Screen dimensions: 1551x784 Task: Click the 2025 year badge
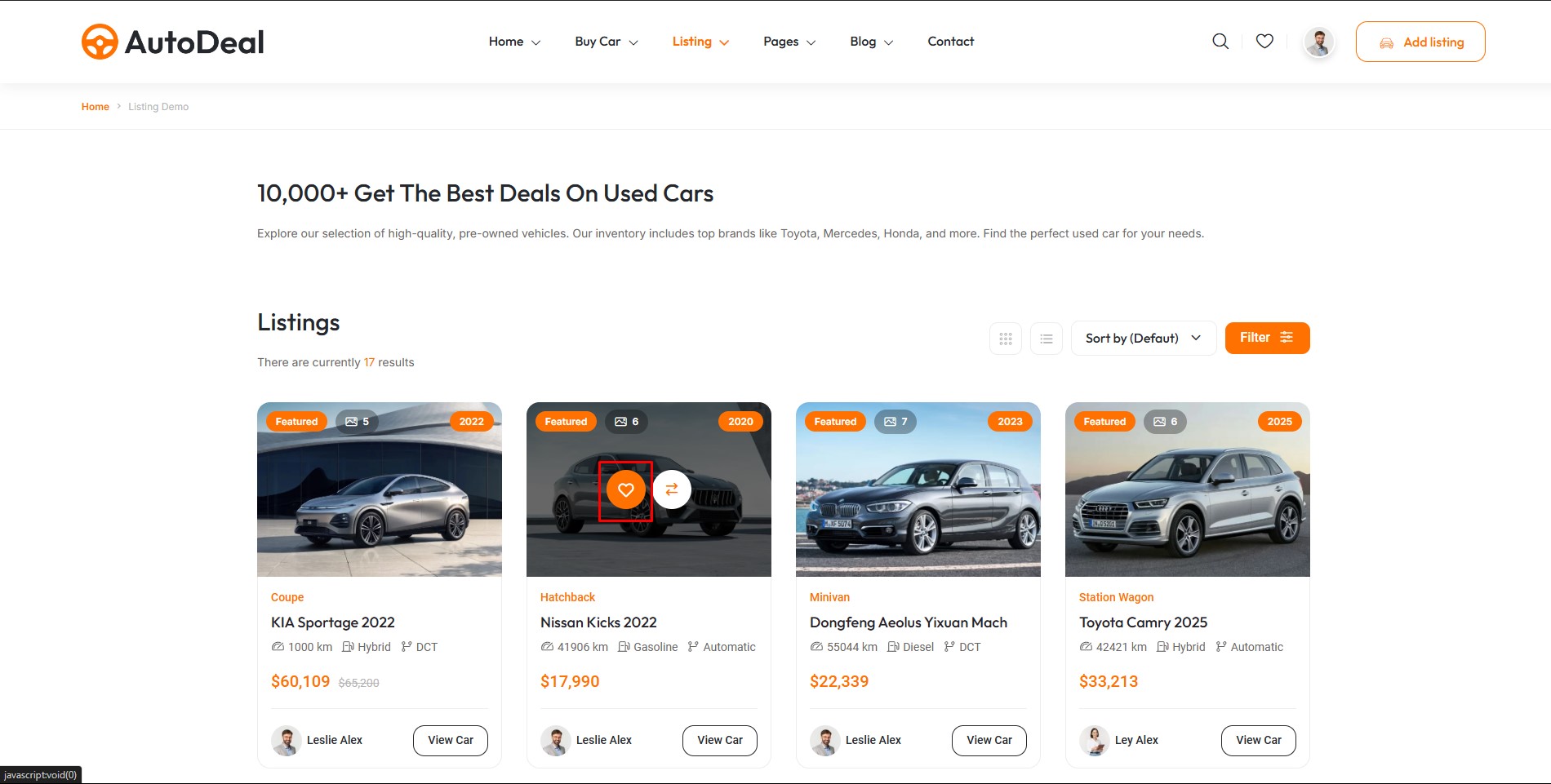[x=1279, y=422]
